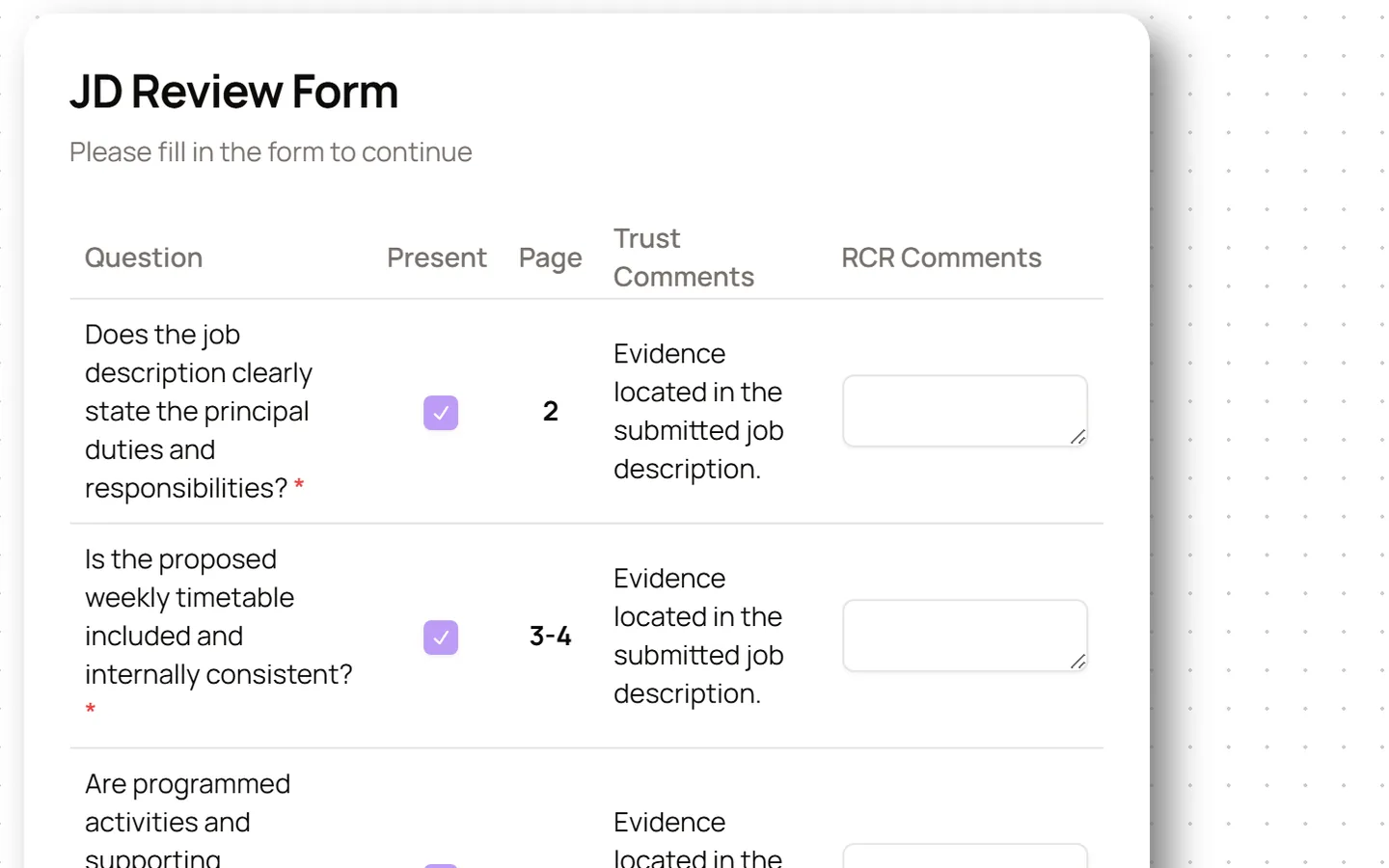
Task: Click the Present column header
Action: (437, 258)
